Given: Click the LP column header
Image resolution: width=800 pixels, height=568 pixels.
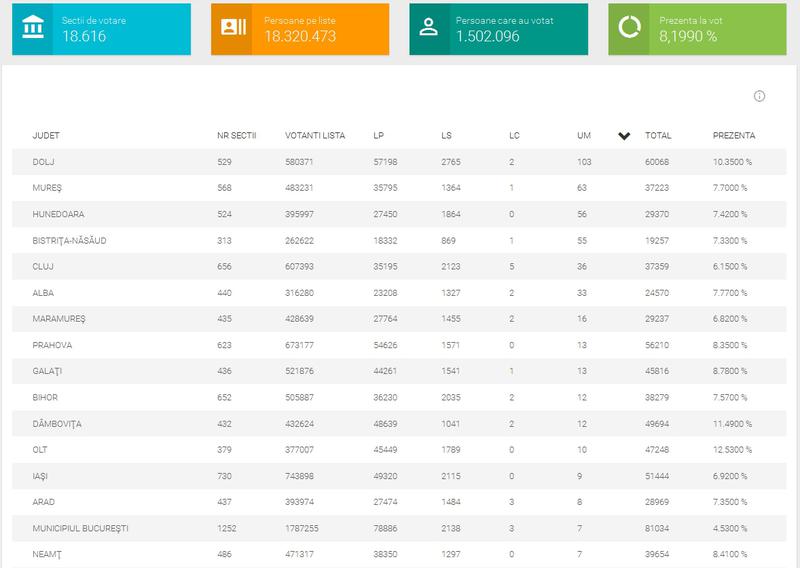Looking at the screenshot, I should point(378,135).
